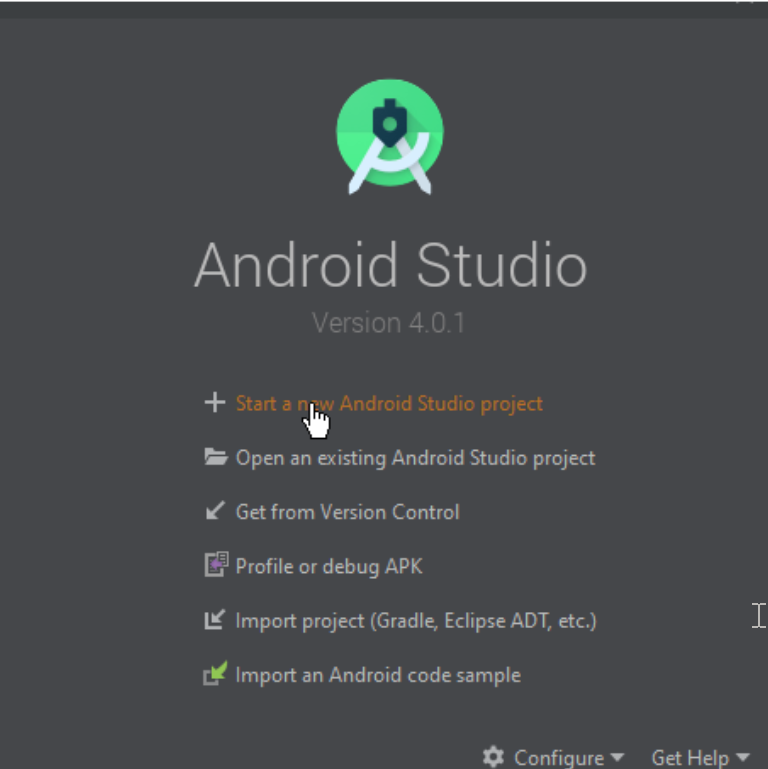Select Get from Version Control
The width and height of the screenshot is (768, 769).
point(348,512)
